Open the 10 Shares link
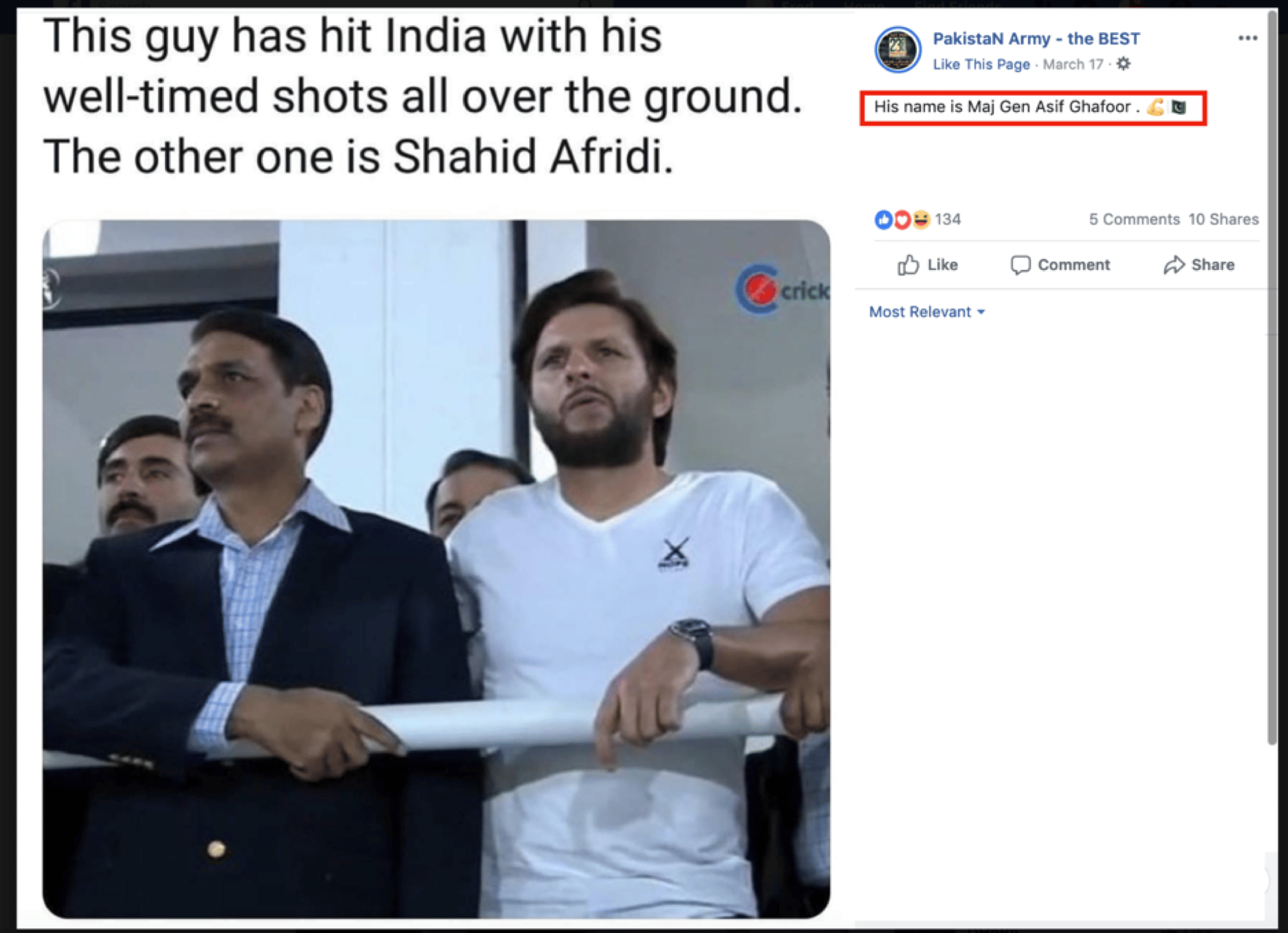The width and height of the screenshot is (1288, 933). tap(1223, 219)
